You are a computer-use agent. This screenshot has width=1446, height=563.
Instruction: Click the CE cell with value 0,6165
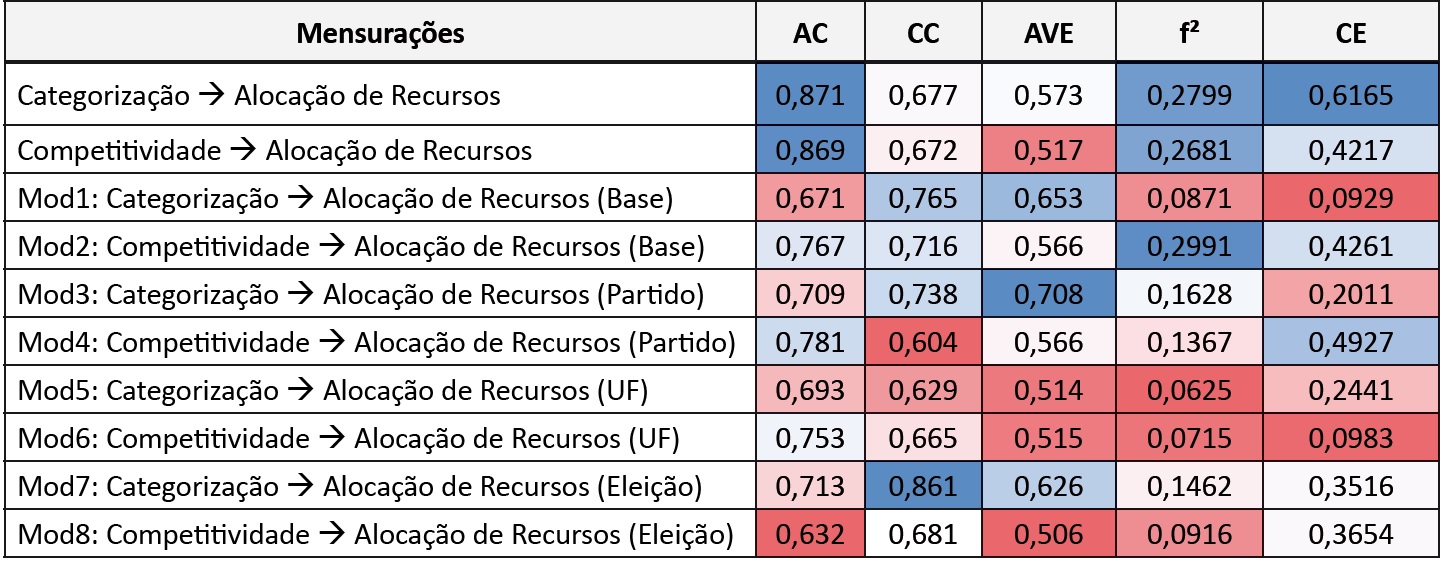click(1351, 96)
